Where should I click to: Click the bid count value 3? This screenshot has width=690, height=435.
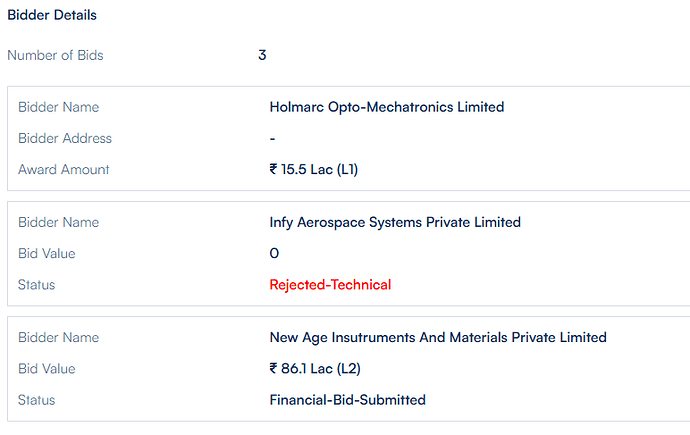point(262,55)
